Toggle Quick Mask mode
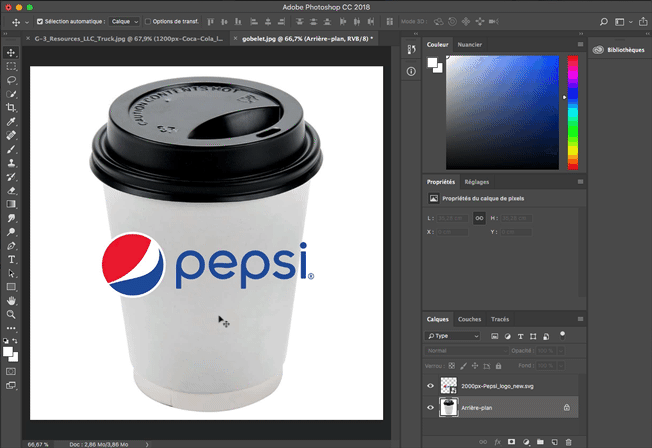The width and height of the screenshot is (652, 448). pyautogui.click(x=11, y=371)
